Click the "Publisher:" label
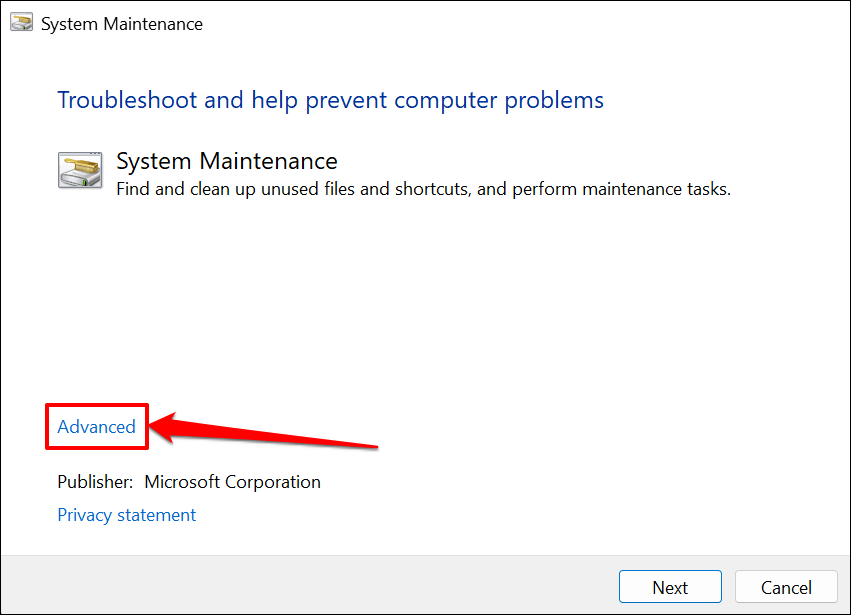 pyautogui.click(x=95, y=482)
